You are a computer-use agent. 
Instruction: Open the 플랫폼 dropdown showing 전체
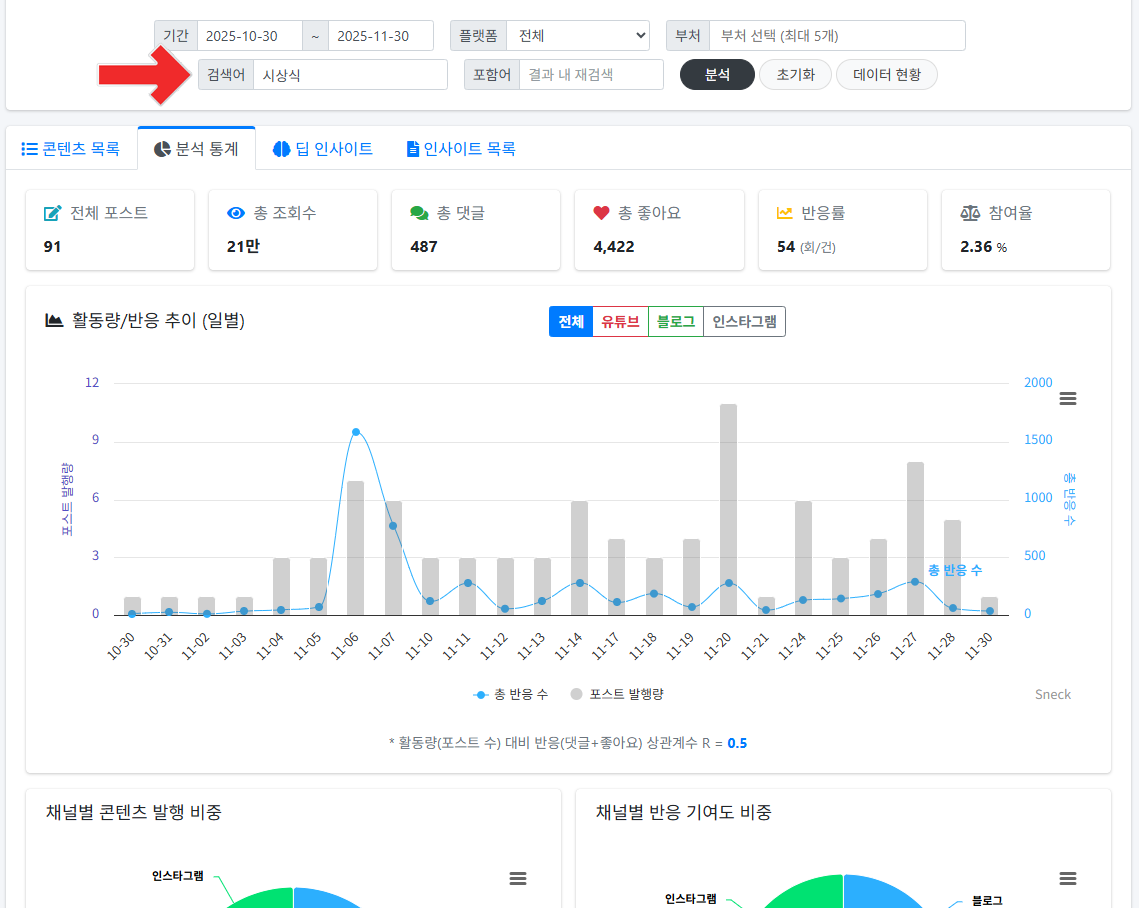tap(578, 35)
